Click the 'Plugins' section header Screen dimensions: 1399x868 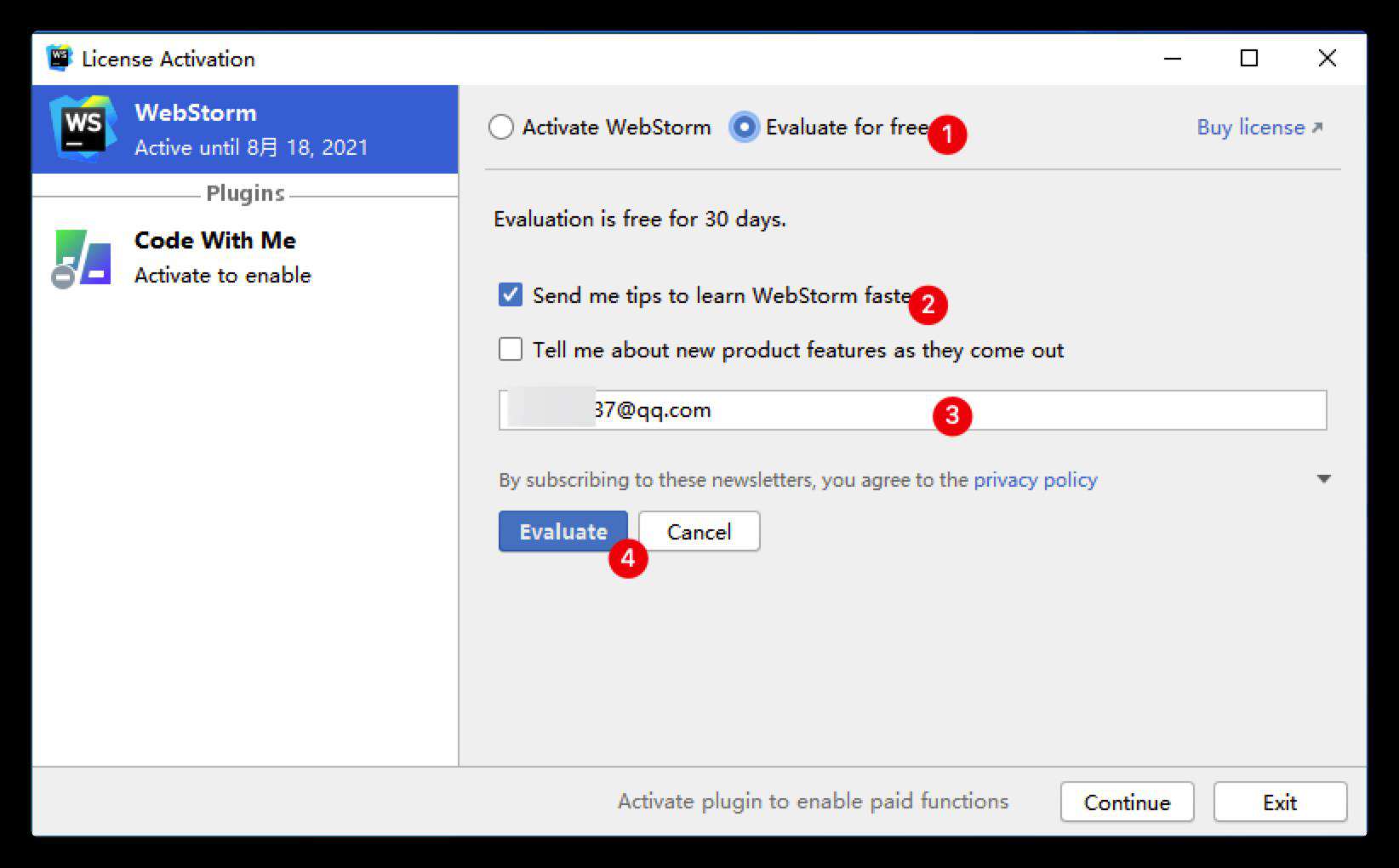point(245,194)
